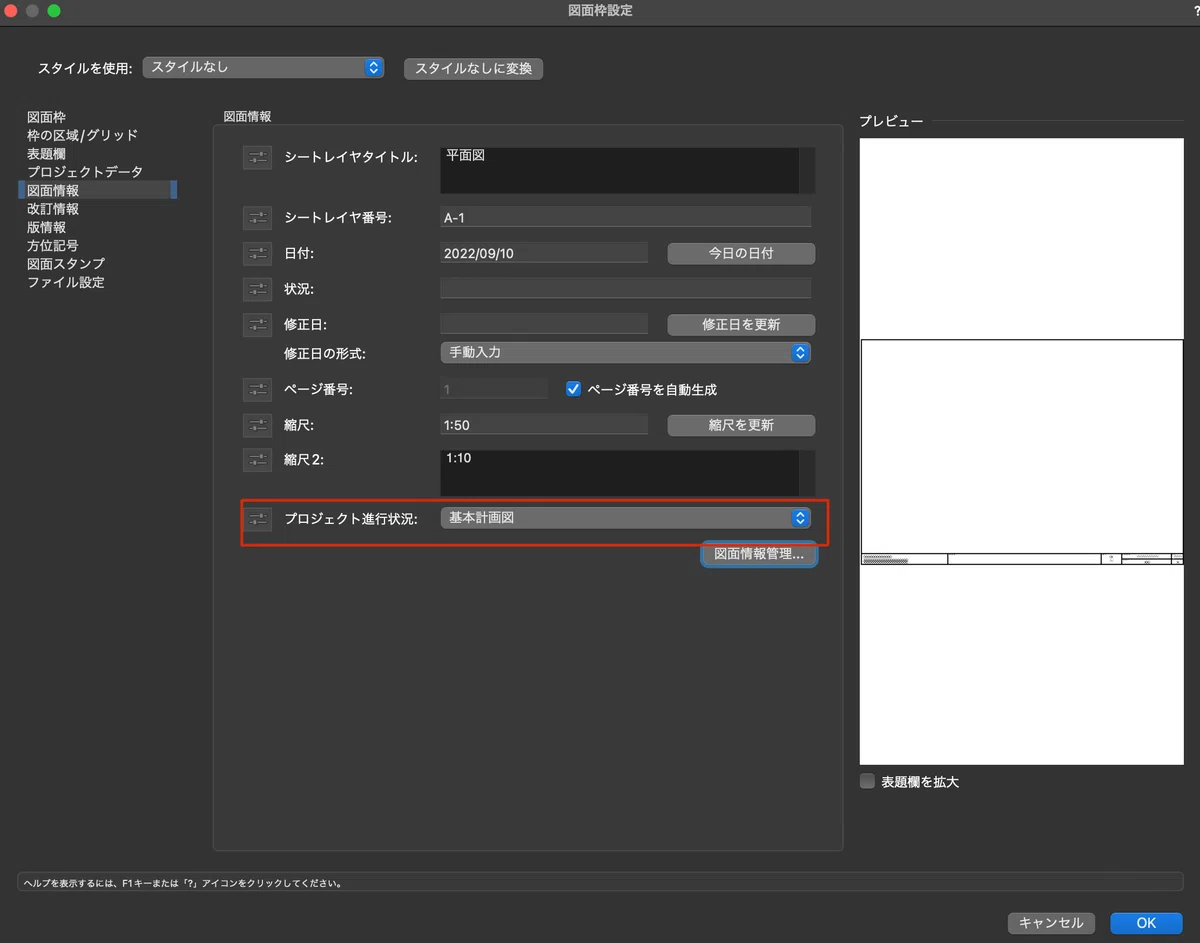The image size is (1200, 943).
Task: Click the 縮尺 field showing 1:50
Action: tap(544, 425)
